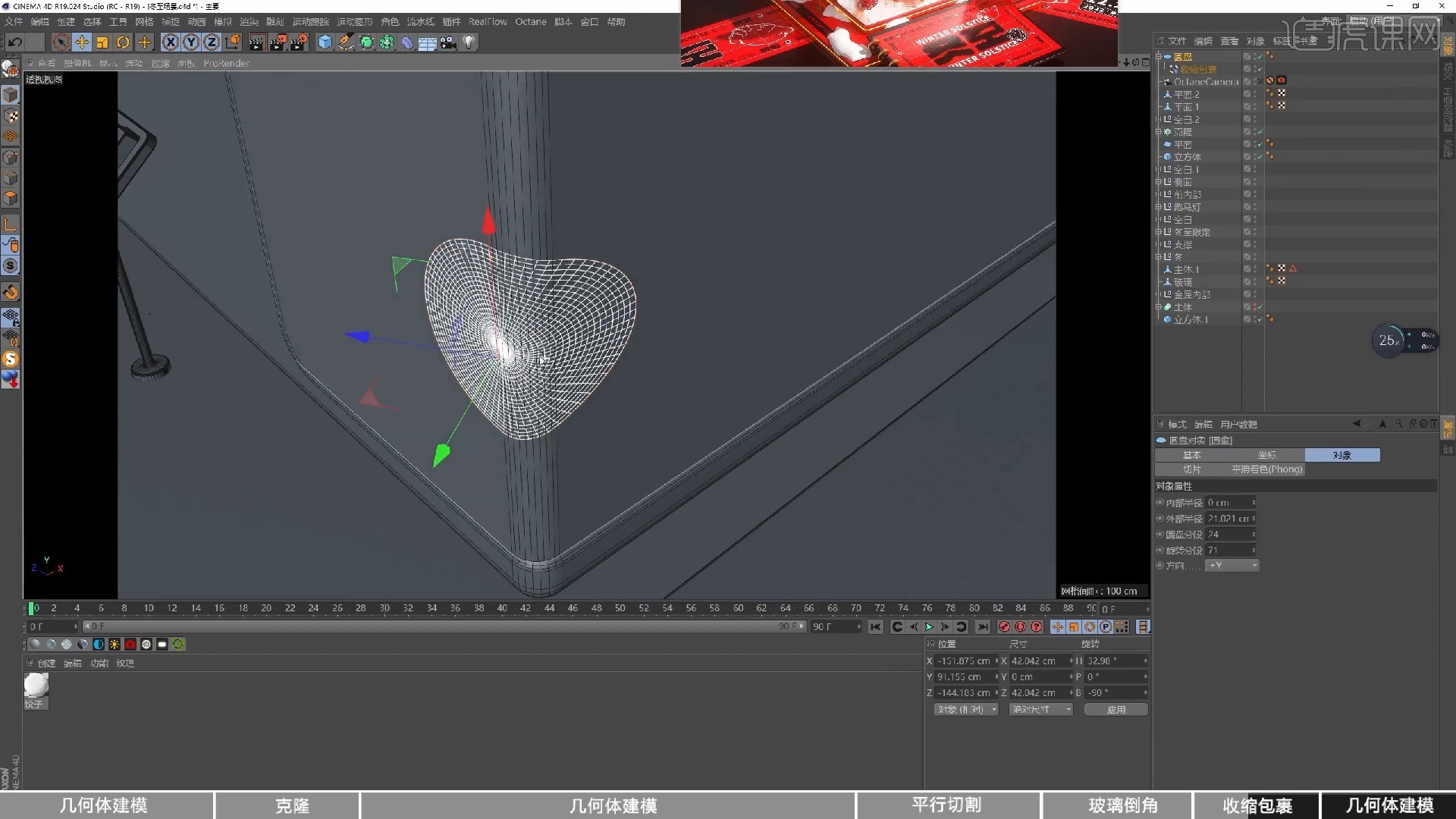Select the OctaneCamera object
The width and height of the screenshot is (1456, 819).
tap(1206, 82)
